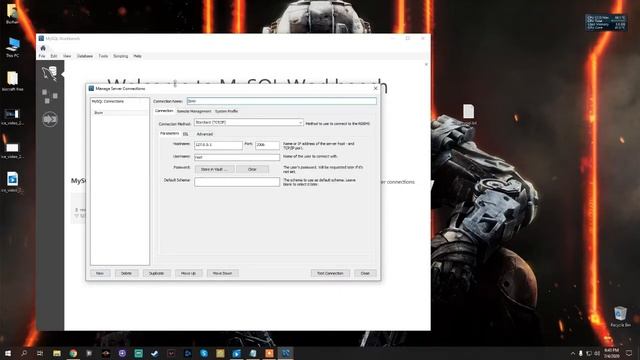Open the File menu in Workbench

pyautogui.click(x=42, y=56)
